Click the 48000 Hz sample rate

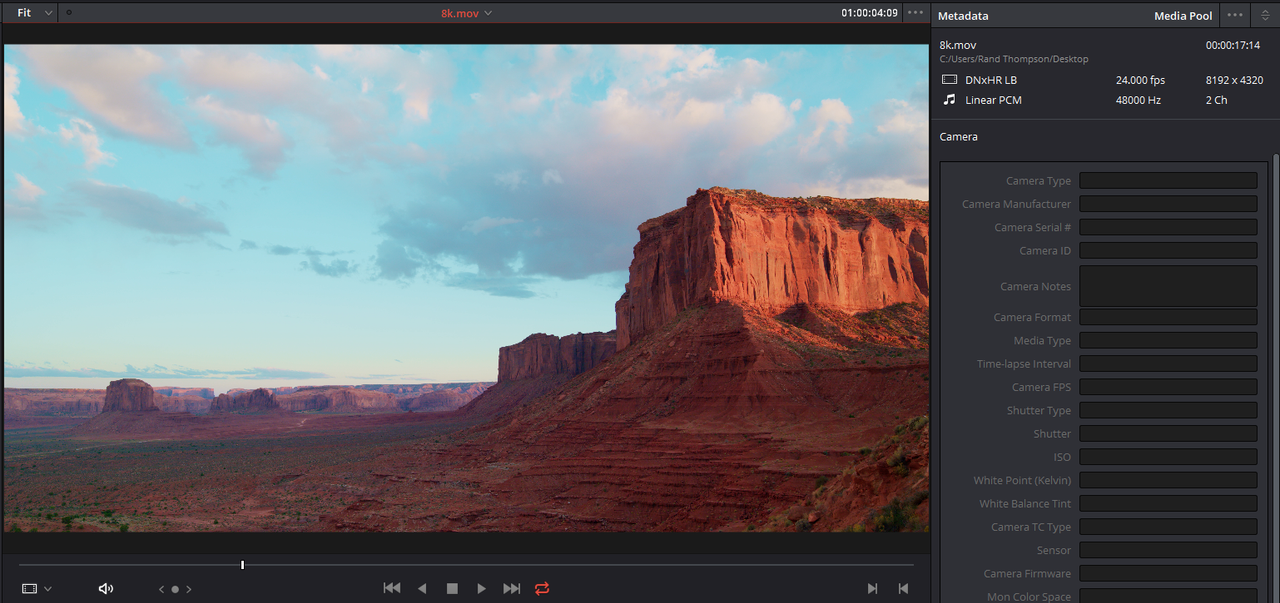point(1138,100)
